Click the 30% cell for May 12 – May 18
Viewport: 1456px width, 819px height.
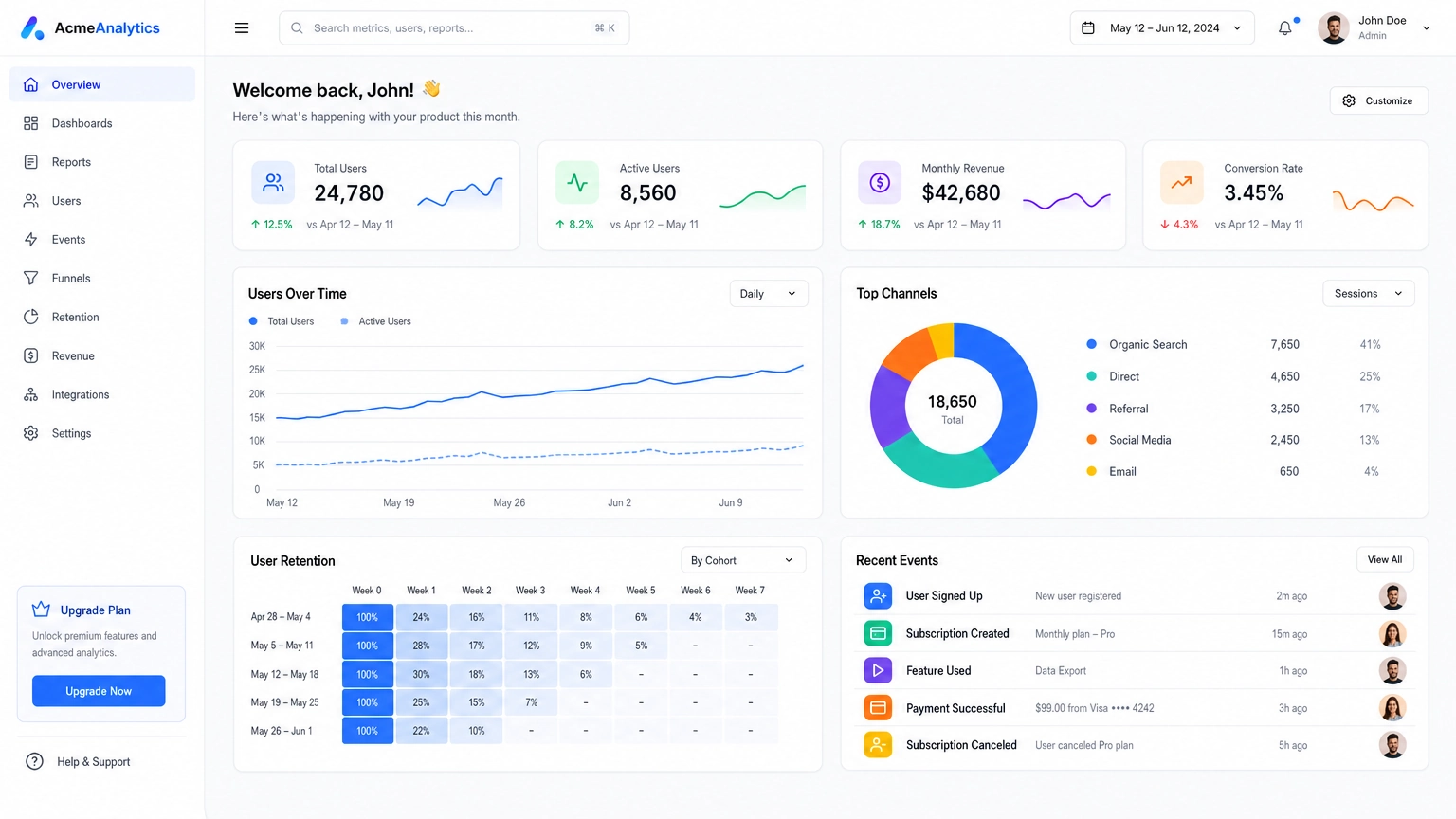click(x=421, y=674)
